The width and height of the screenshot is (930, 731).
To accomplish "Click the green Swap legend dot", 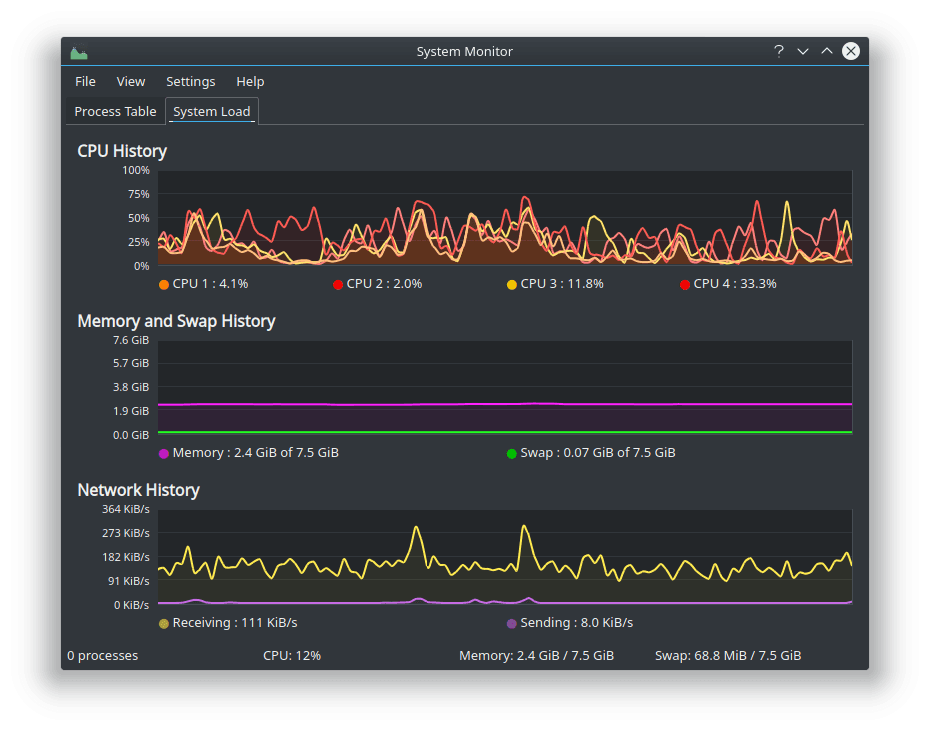I will pyautogui.click(x=512, y=453).
